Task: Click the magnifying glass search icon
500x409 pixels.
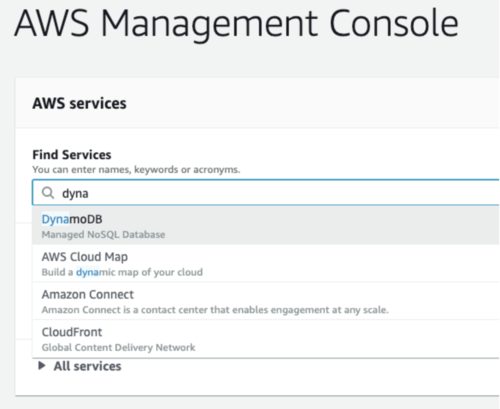Action: 48,193
